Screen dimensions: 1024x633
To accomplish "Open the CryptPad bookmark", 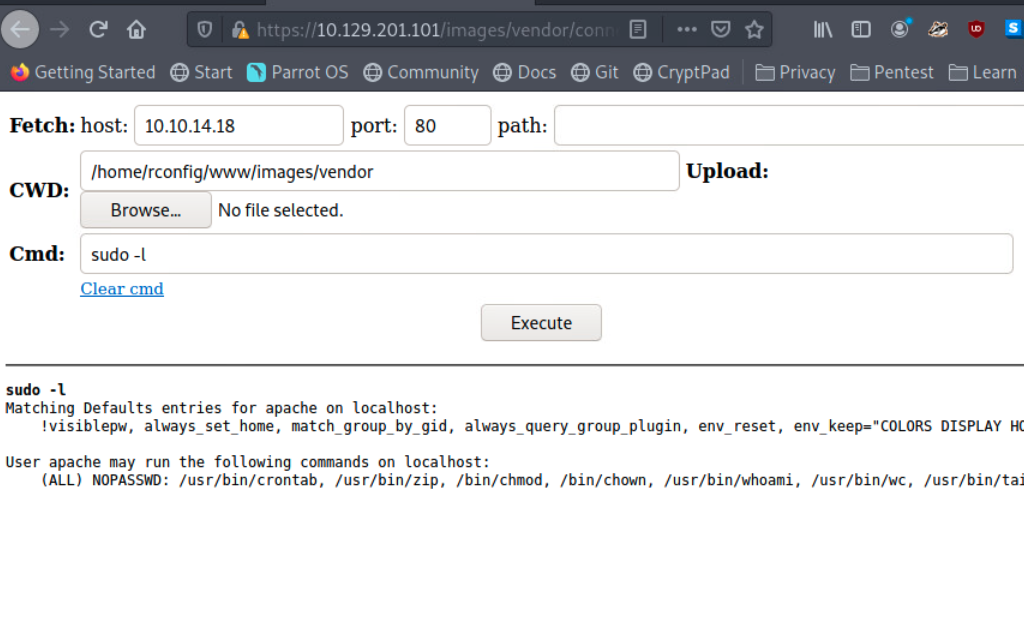I will tap(681, 73).
